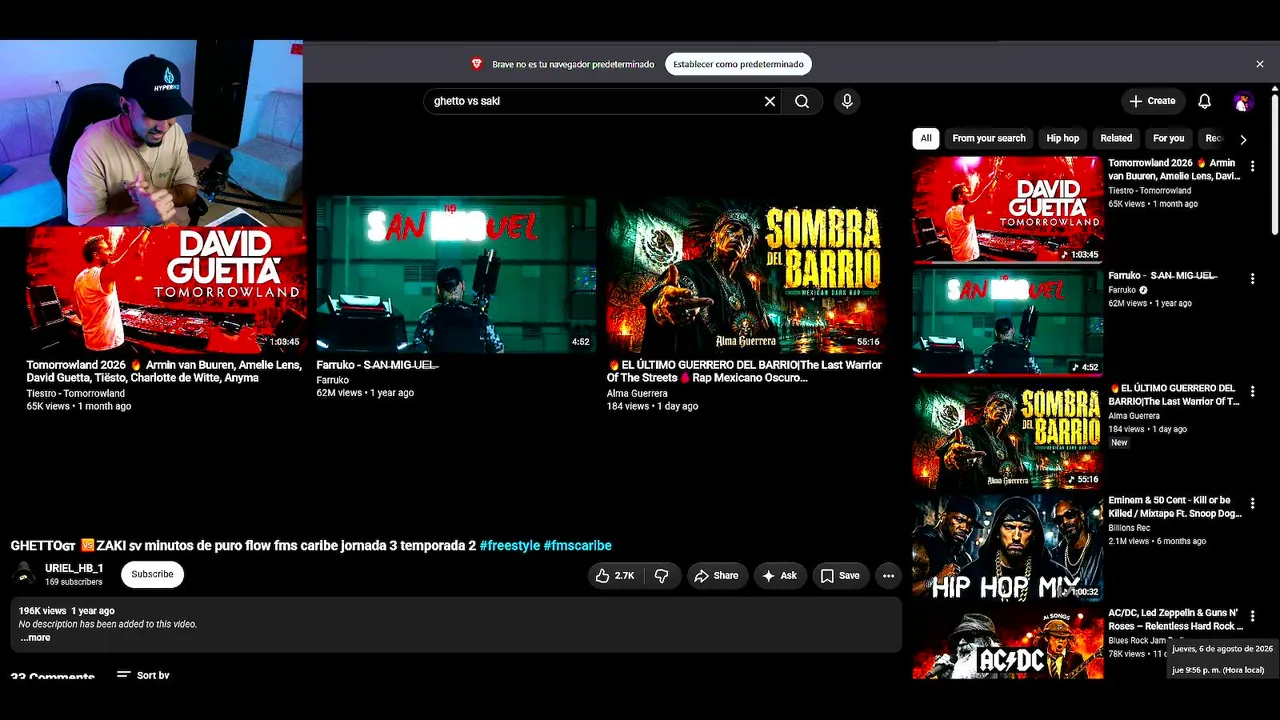Open more actions menu beside Save

[888, 575]
